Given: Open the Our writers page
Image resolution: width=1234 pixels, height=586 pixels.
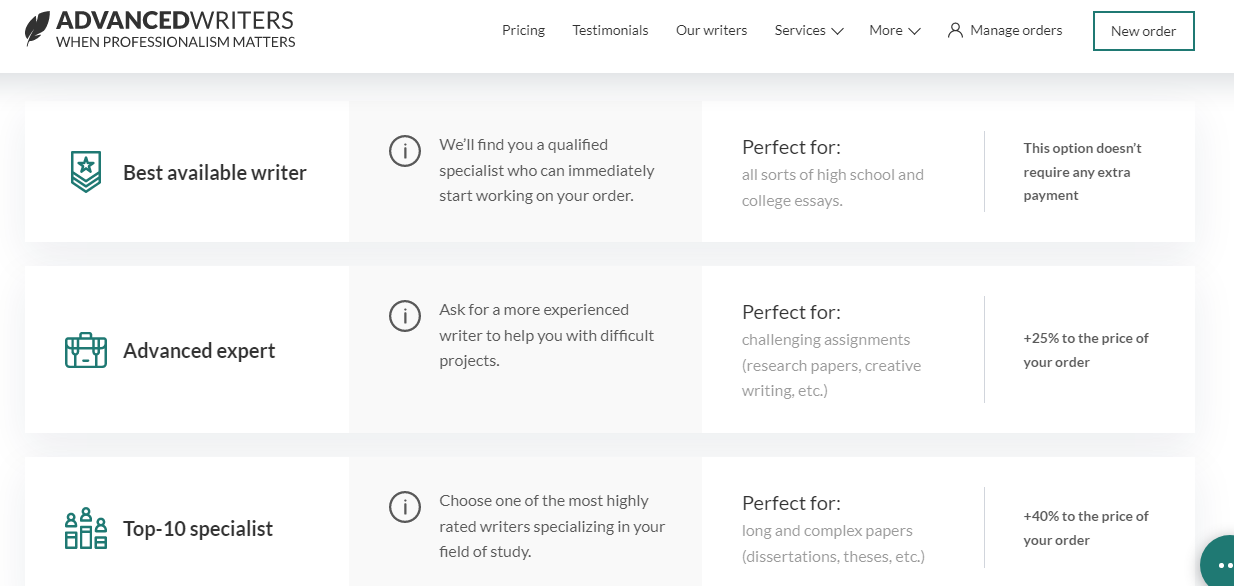Looking at the screenshot, I should 711,30.
